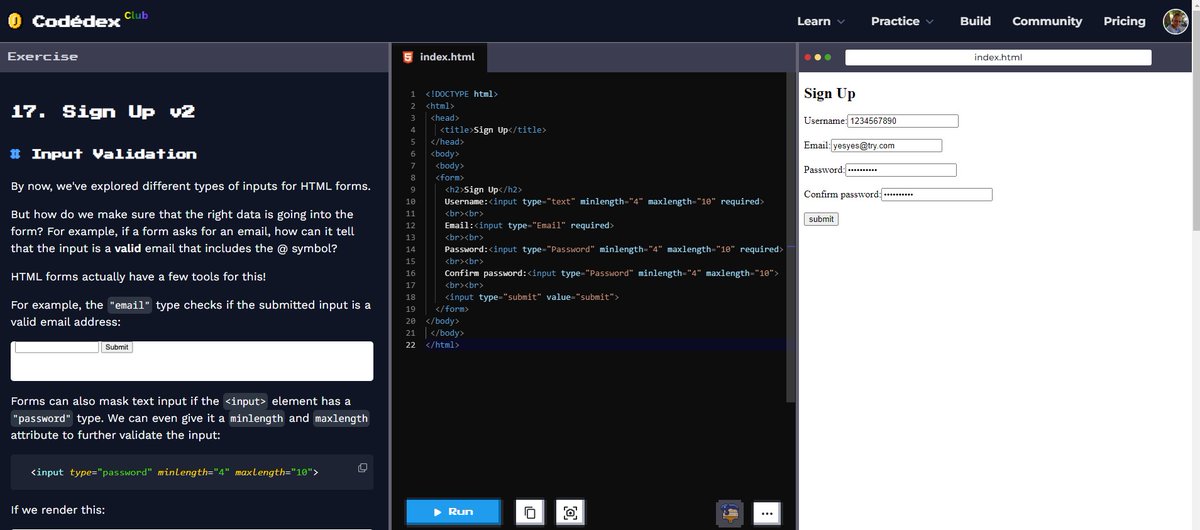Click the inline "email" code term
This screenshot has width=1200, height=530.
(x=130, y=306)
